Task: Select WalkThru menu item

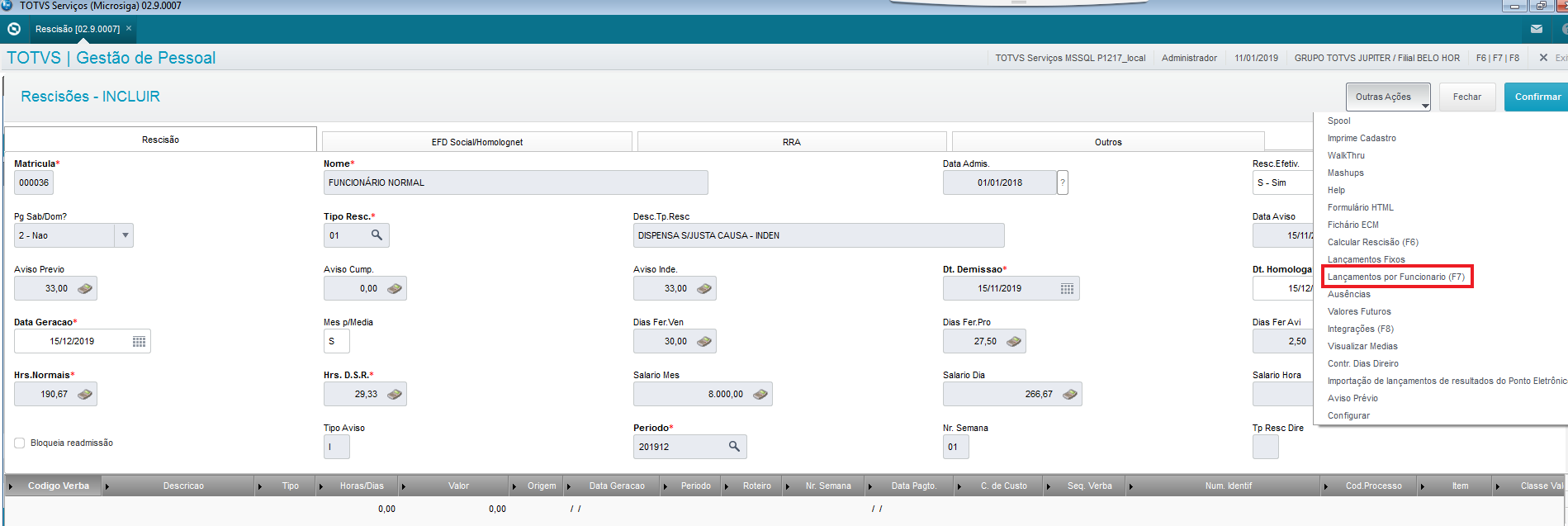Action: [1346, 155]
